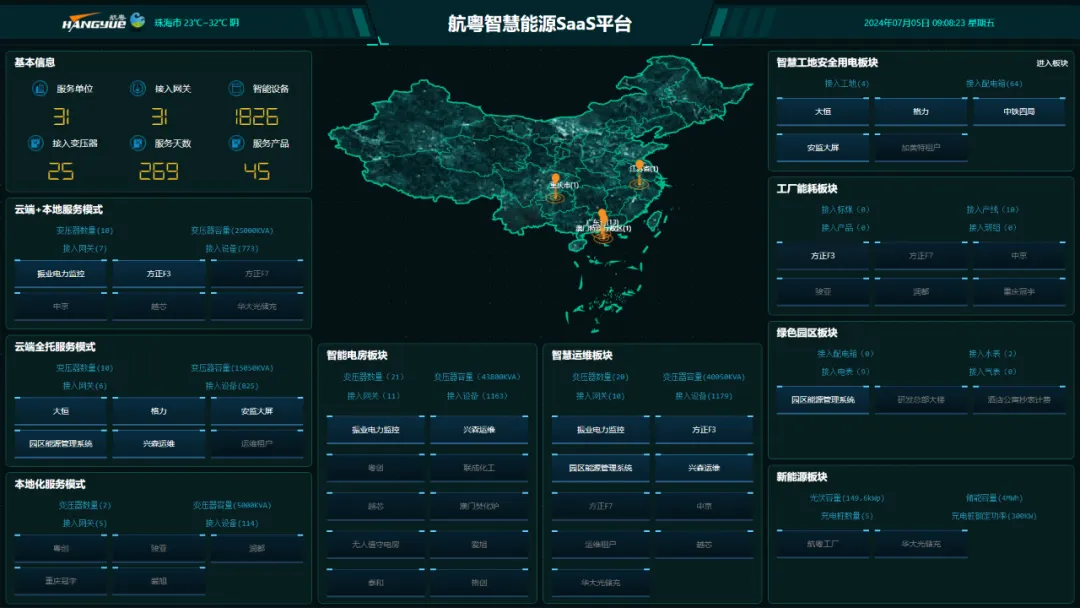Screen dimensions: 1080x608
Task: Select 酒店公寓抄表计费 in 绿色园区板块
Action: [1019, 399]
